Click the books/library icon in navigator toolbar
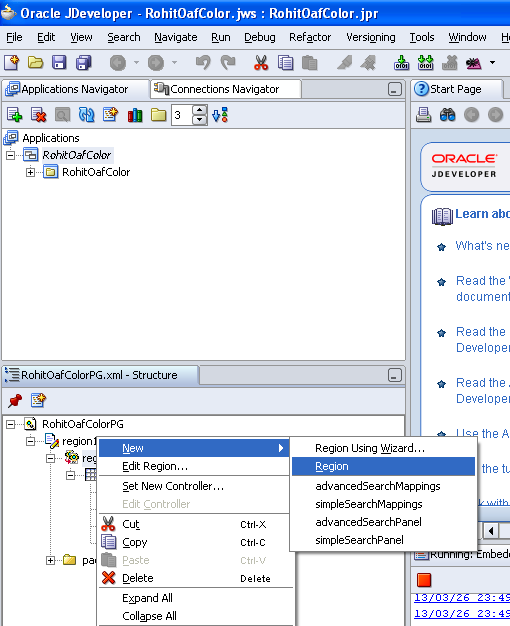 (135, 115)
